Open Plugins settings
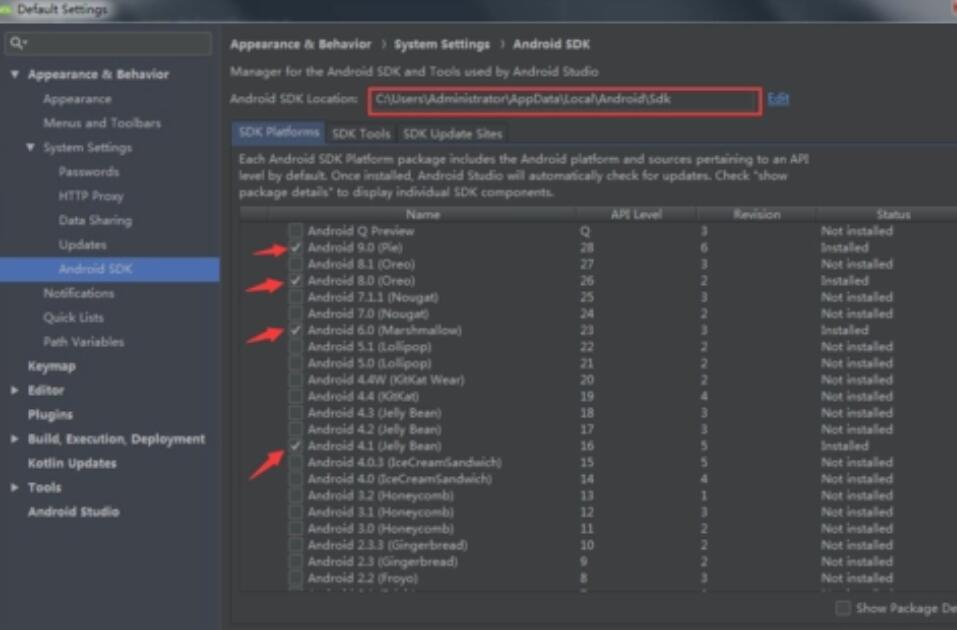Image resolution: width=957 pixels, height=630 pixels. [x=51, y=415]
